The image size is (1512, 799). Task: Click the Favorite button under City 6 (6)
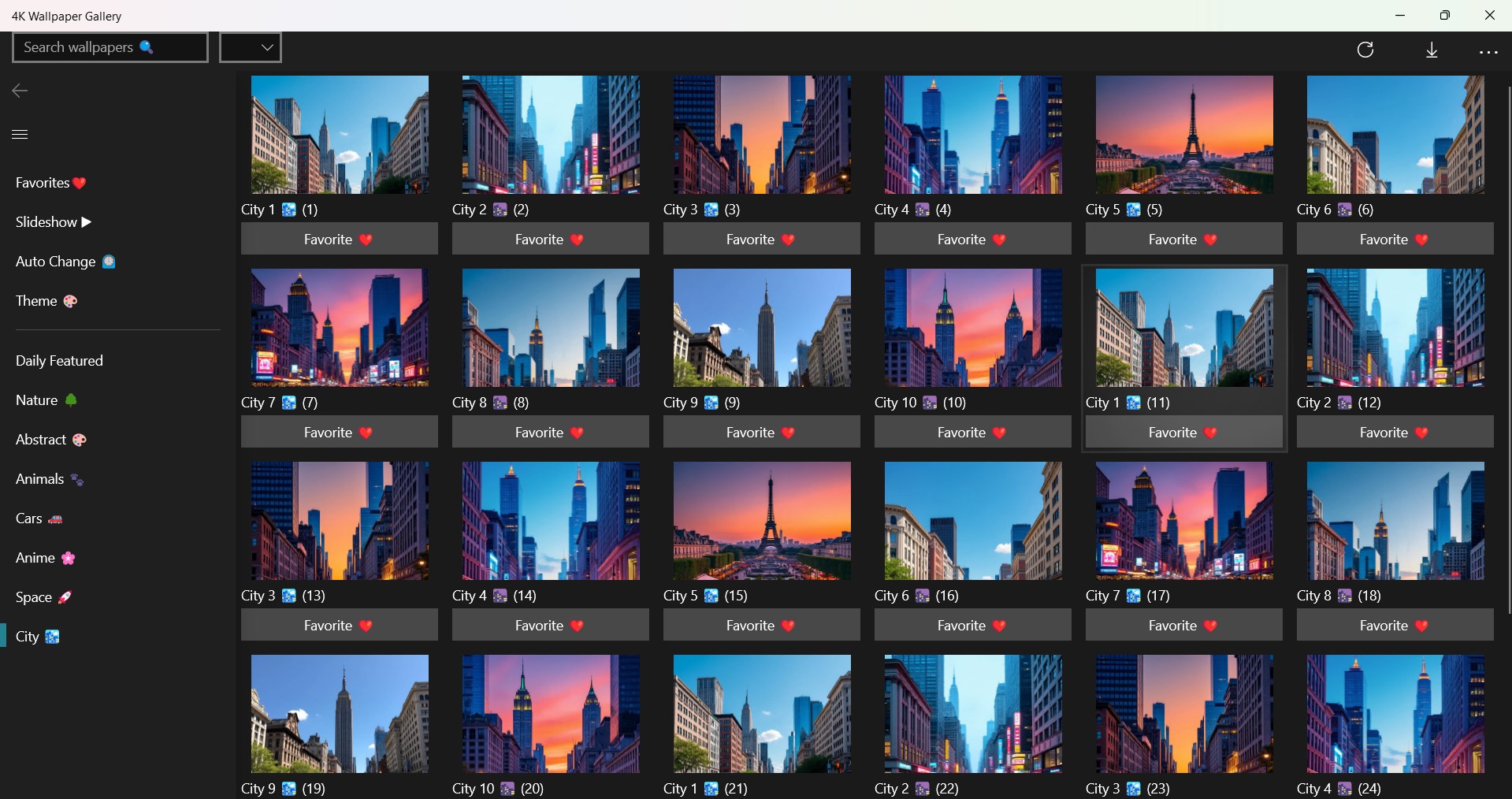coord(1395,240)
